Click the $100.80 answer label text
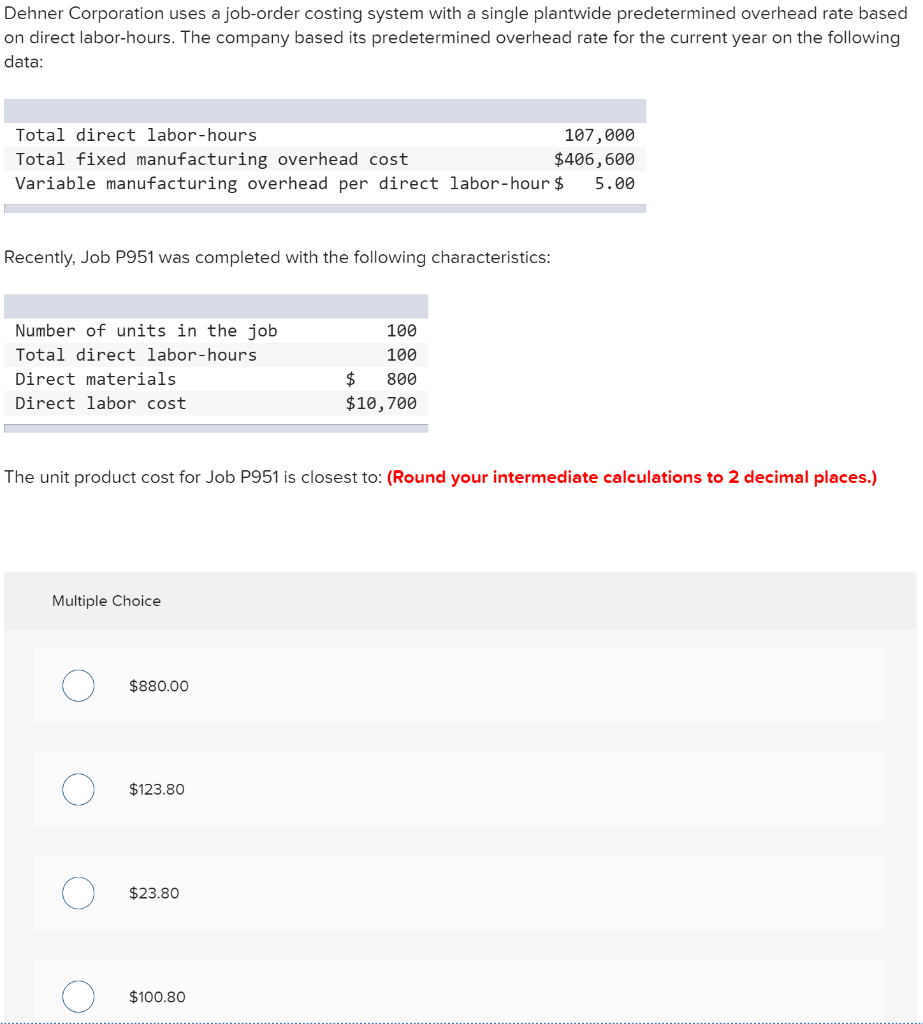The image size is (923, 1024). pyautogui.click(x=157, y=997)
